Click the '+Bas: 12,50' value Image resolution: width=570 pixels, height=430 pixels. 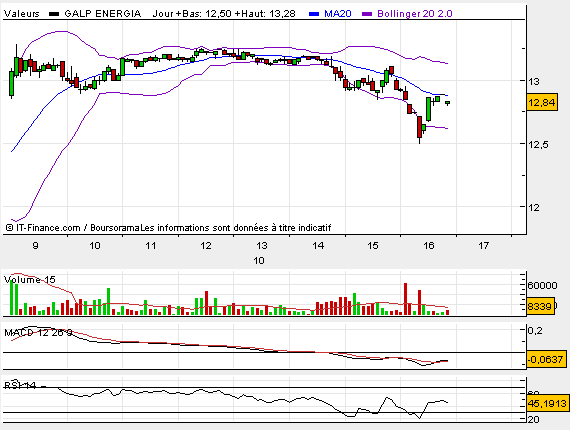tap(204, 14)
